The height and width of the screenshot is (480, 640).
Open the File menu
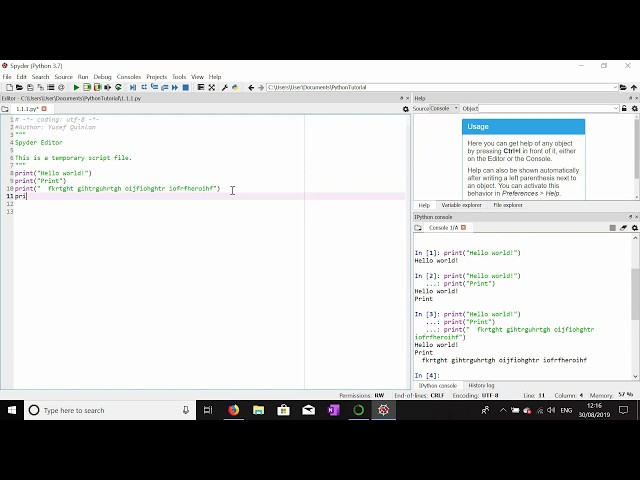(7, 77)
